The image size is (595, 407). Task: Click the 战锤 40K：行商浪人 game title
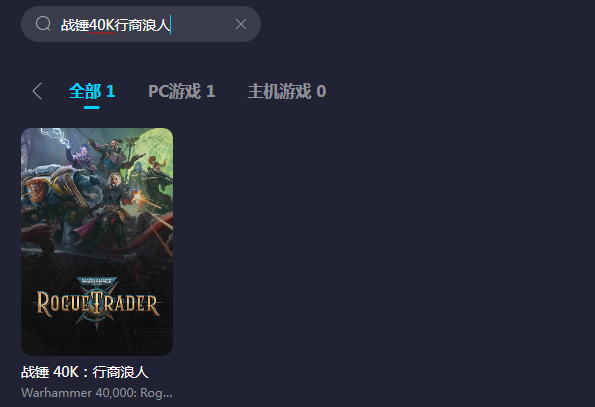click(x=85, y=372)
